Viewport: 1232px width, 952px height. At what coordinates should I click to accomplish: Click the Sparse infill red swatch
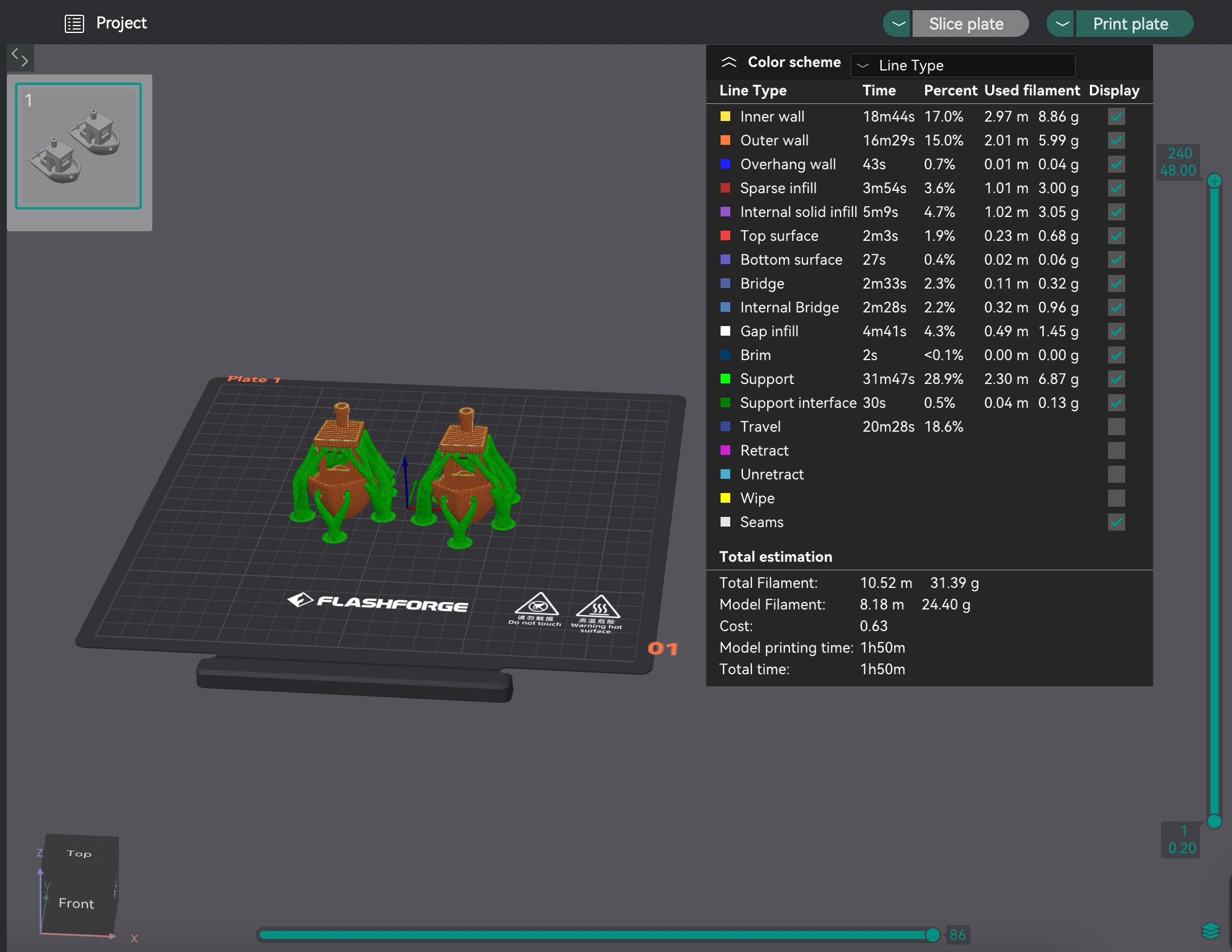(x=726, y=188)
